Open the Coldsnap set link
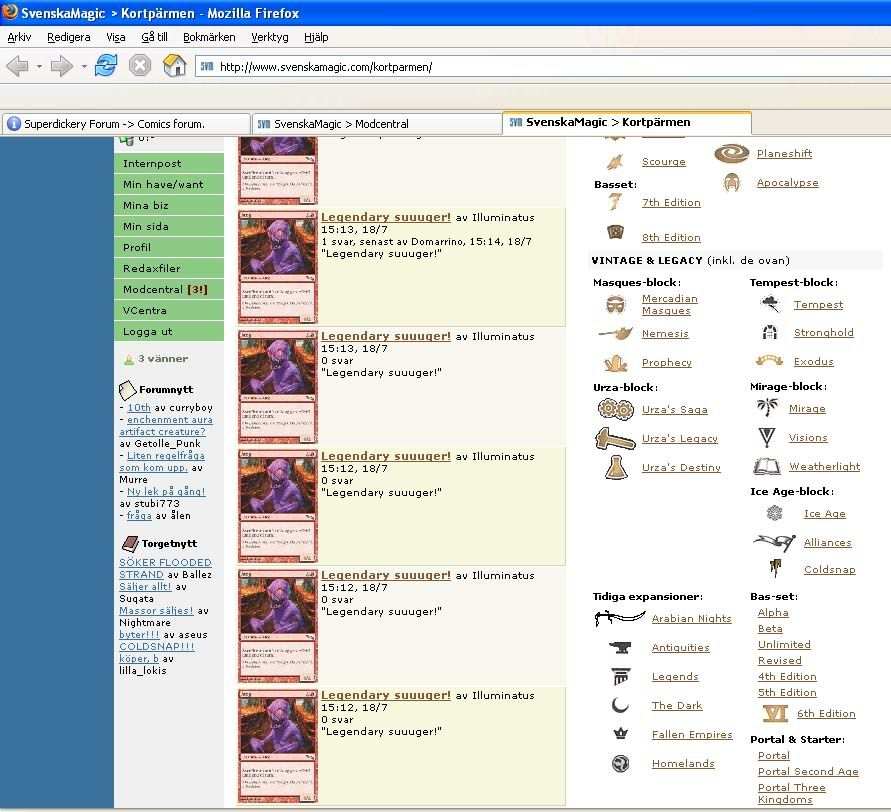Viewport: 891px width, 812px height. tap(829, 570)
